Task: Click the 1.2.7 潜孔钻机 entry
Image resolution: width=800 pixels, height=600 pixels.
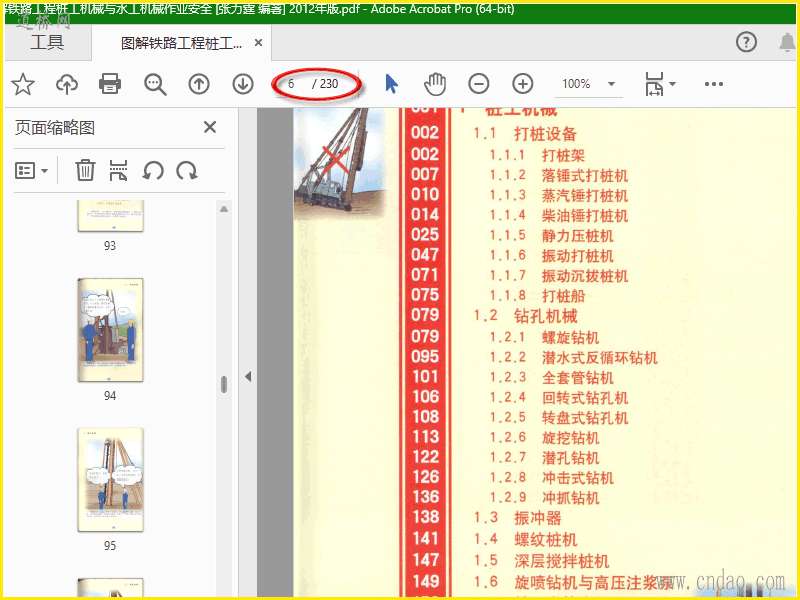Action: pos(544,458)
